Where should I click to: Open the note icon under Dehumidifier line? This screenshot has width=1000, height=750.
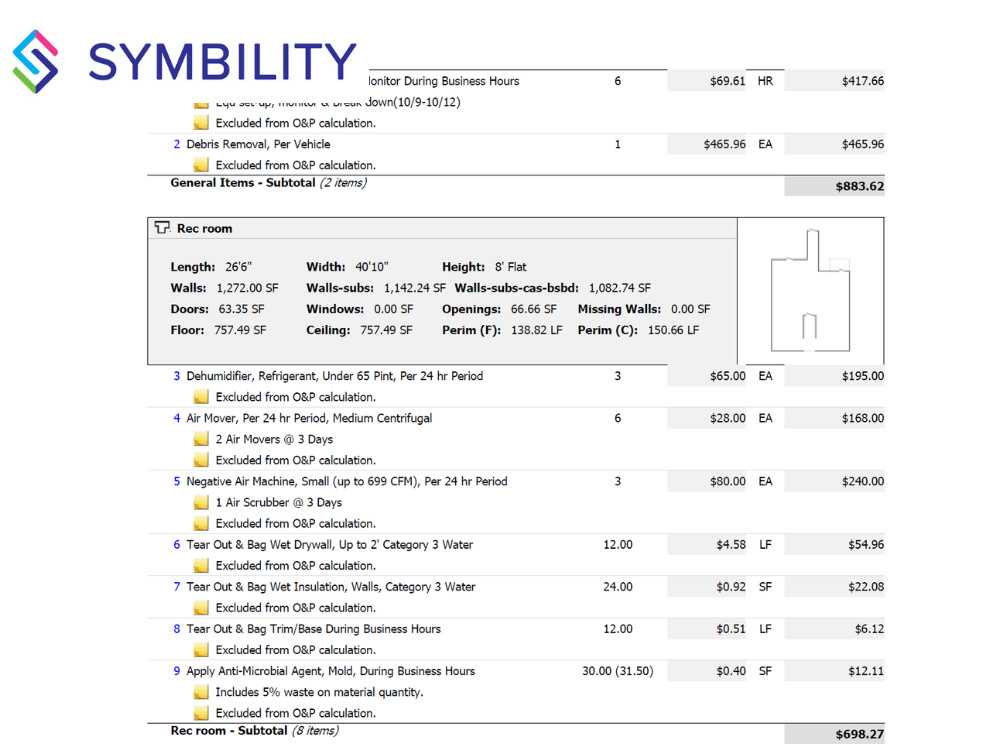[x=201, y=397]
